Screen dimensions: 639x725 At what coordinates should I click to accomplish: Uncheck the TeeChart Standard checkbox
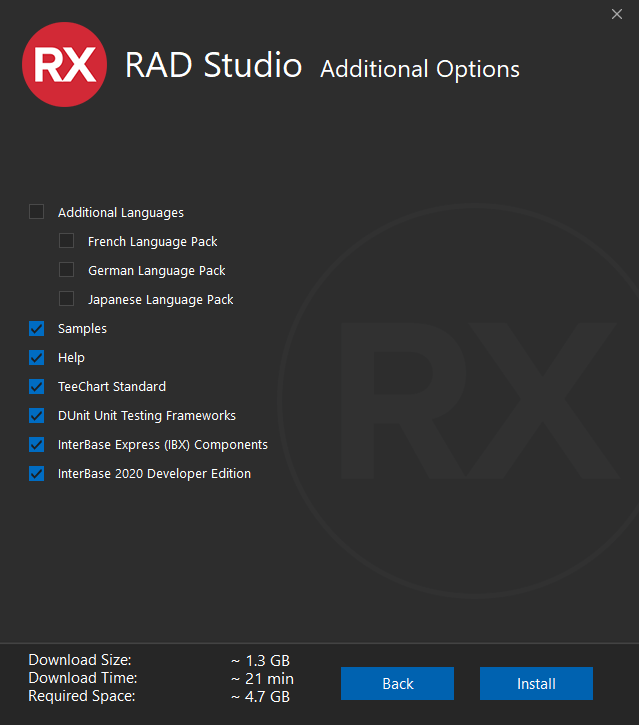[37, 386]
